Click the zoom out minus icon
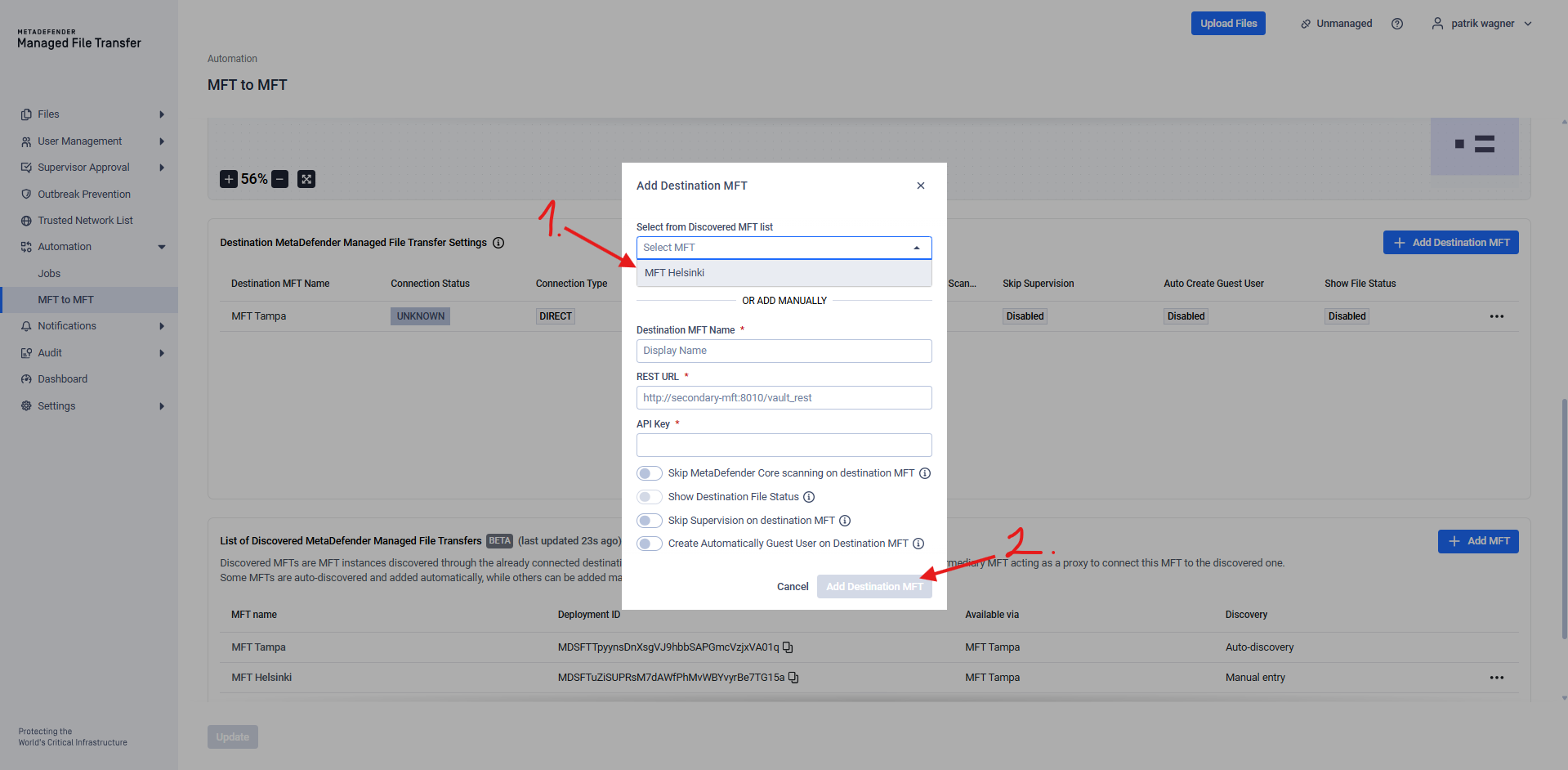This screenshot has width=1568, height=770. [280, 179]
